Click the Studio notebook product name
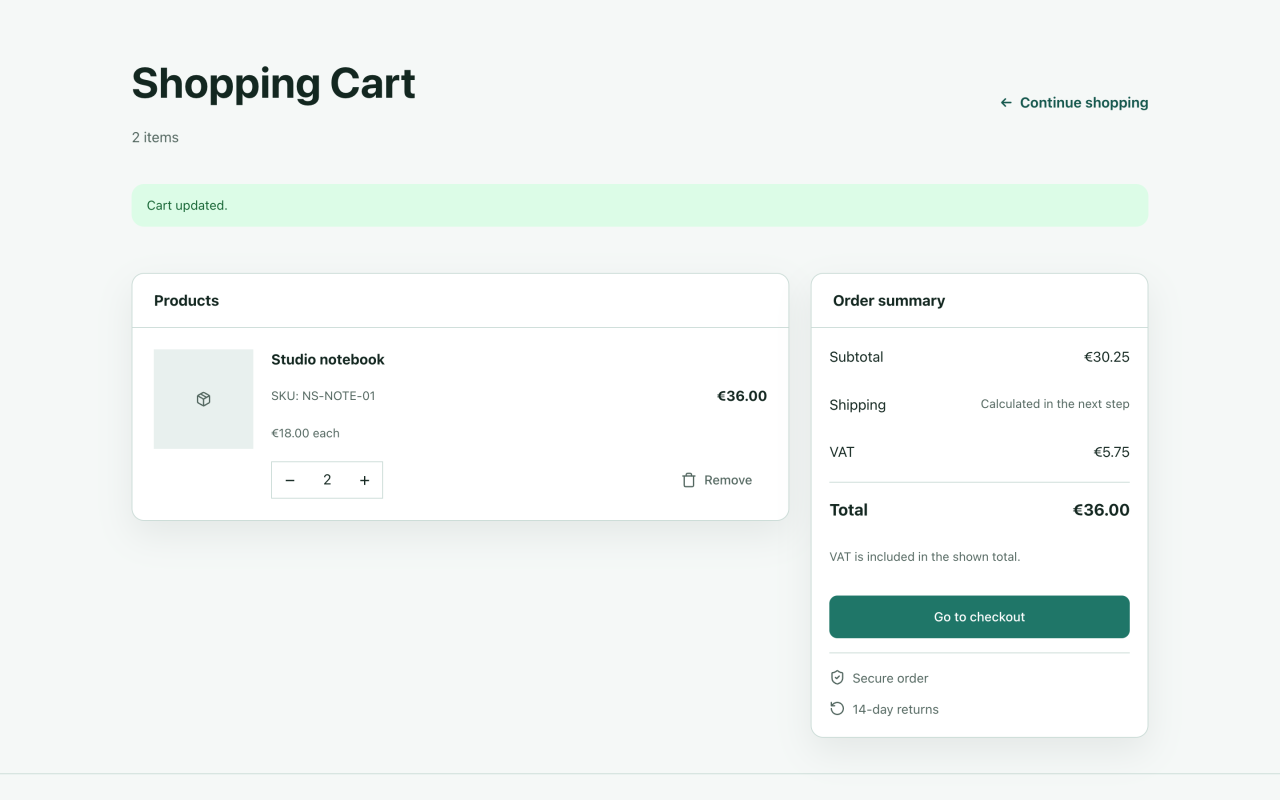The image size is (1280, 800). click(x=328, y=359)
